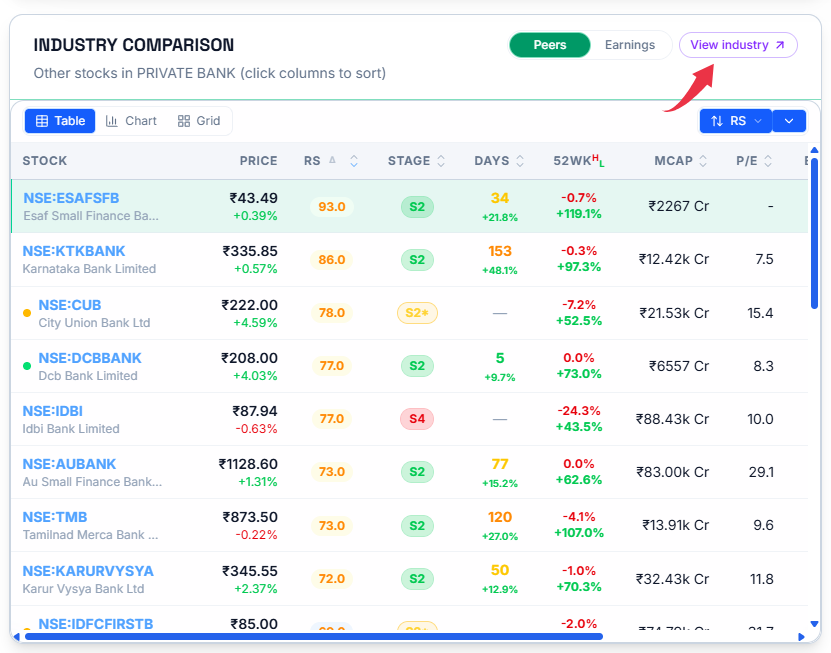Open NSE:AUBANK stock link
This screenshot has width=831, height=653.
coord(69,464)
